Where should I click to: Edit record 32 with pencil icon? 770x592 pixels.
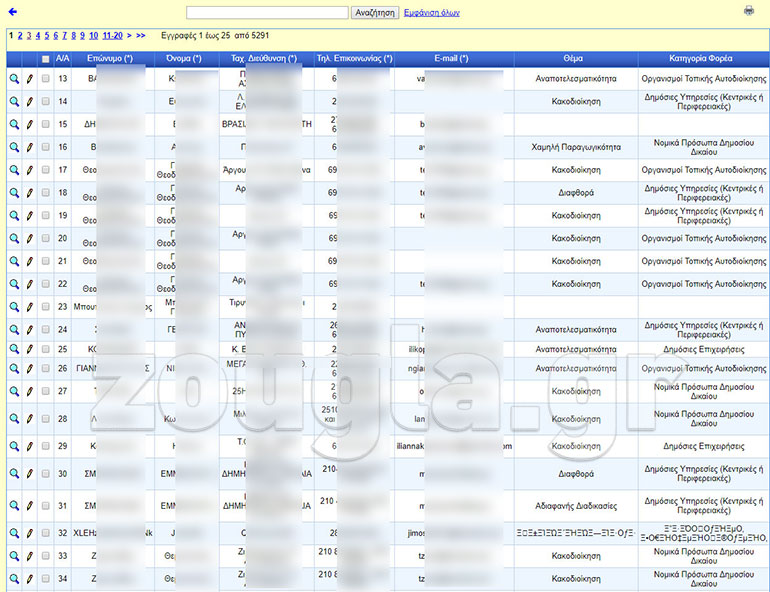pyautogui.click(x=30, y=533)
